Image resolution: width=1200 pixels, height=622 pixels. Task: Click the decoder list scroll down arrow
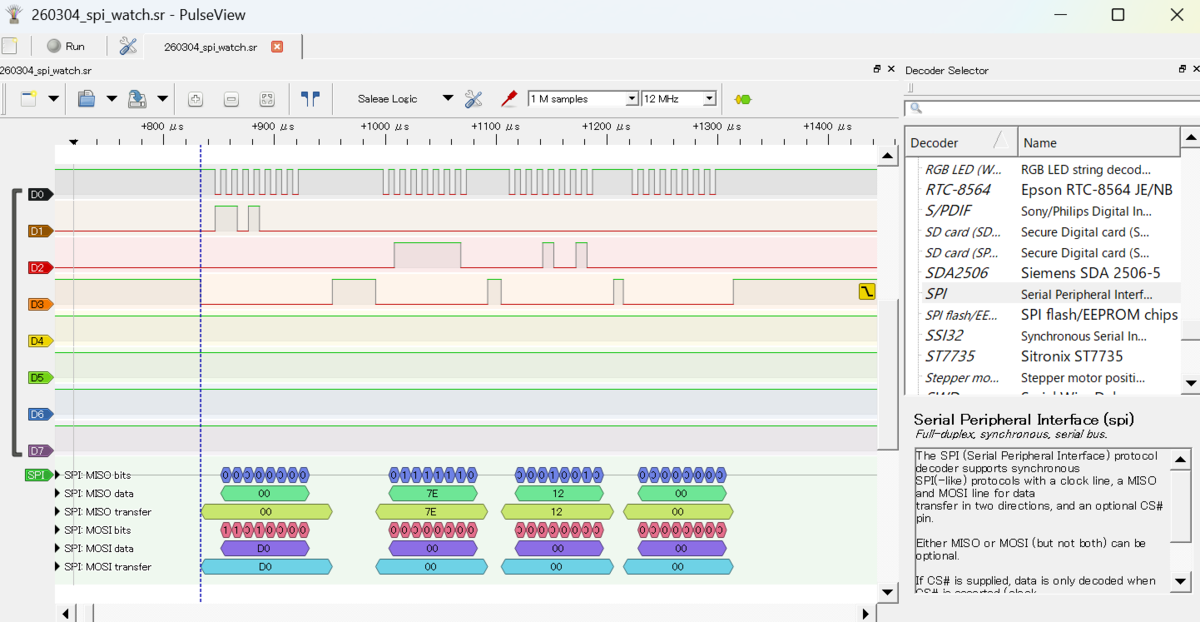pyautogui.click(x=1190, y=382)
